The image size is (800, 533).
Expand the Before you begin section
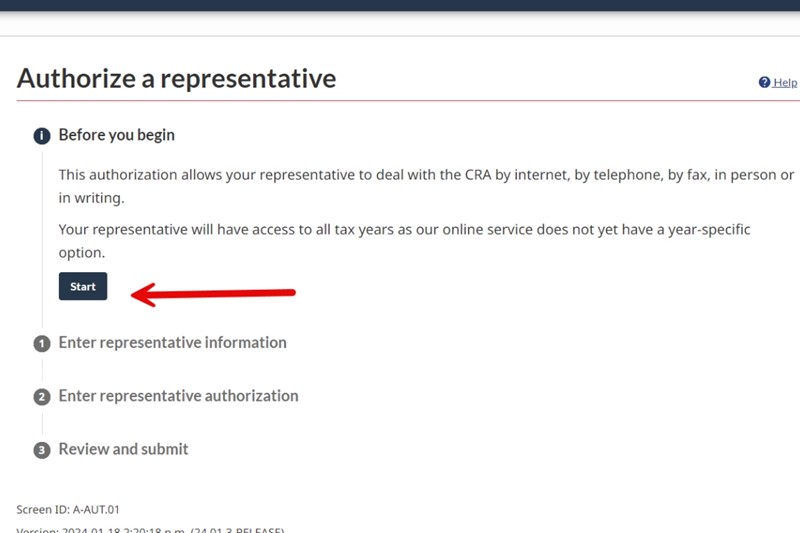tap(117, 135)
